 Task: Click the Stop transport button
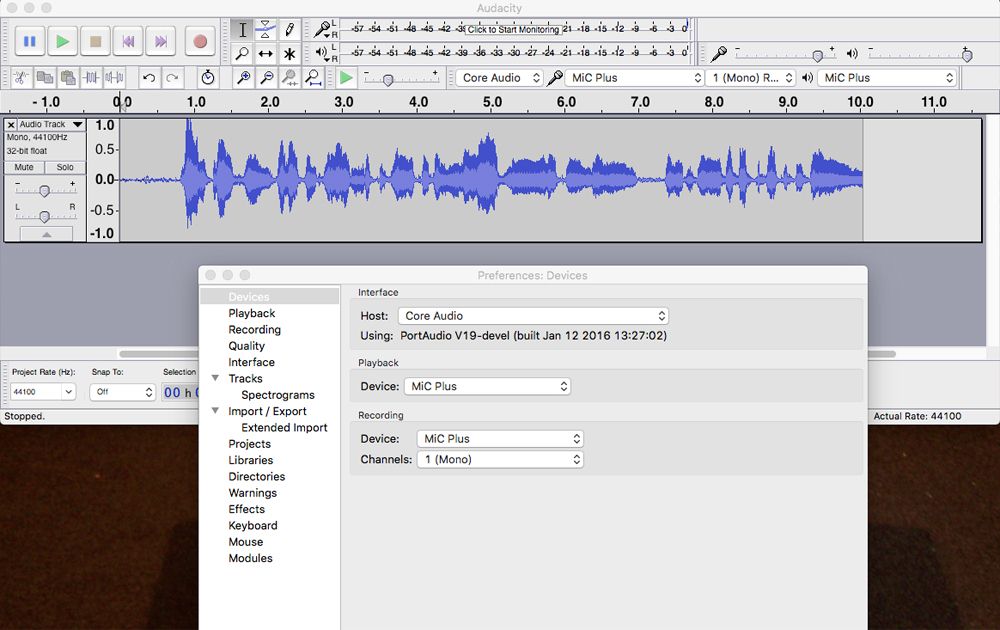(95, 41)
